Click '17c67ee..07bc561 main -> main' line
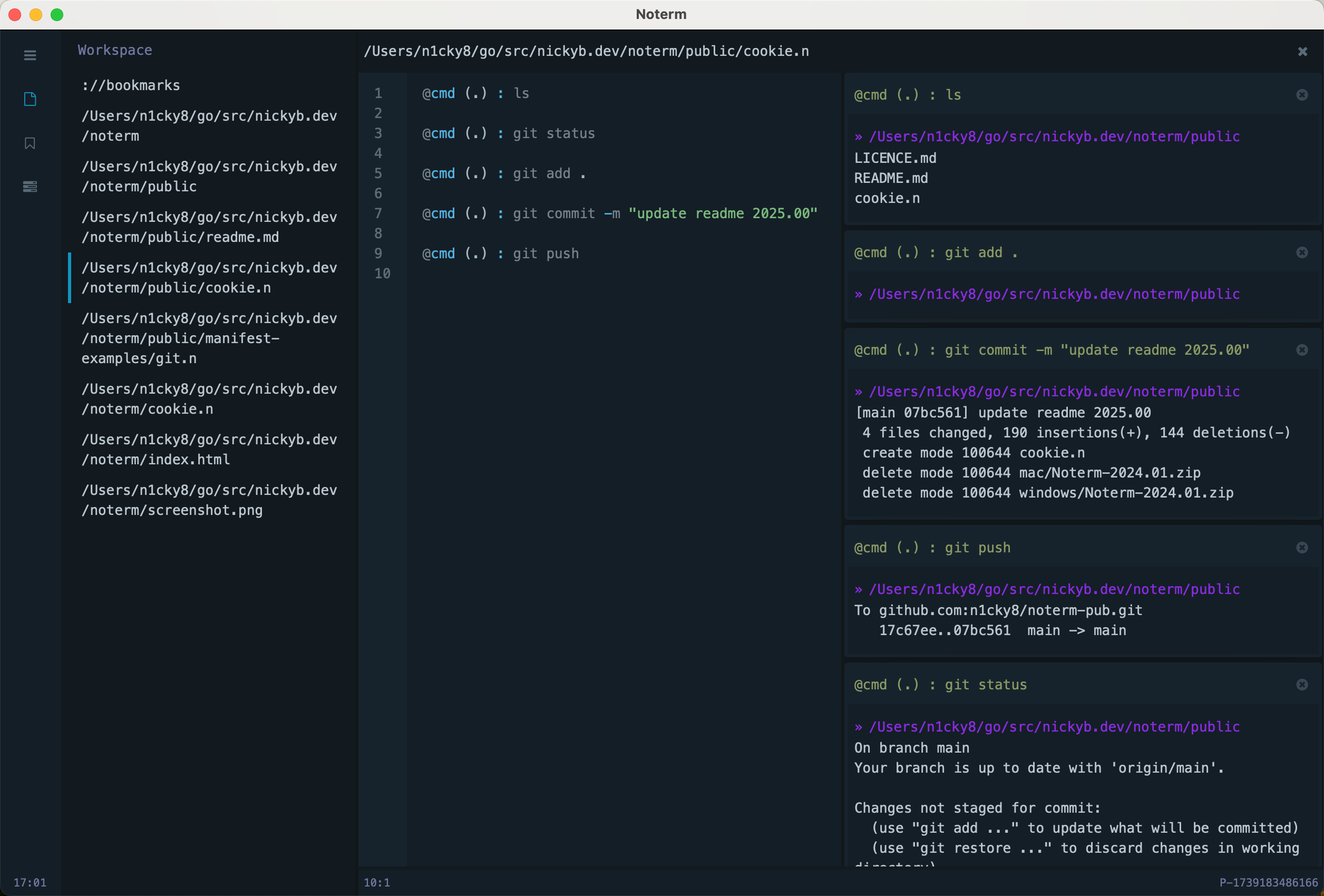Screen dimensions: 1324x896 click(x=1002, y=630)
